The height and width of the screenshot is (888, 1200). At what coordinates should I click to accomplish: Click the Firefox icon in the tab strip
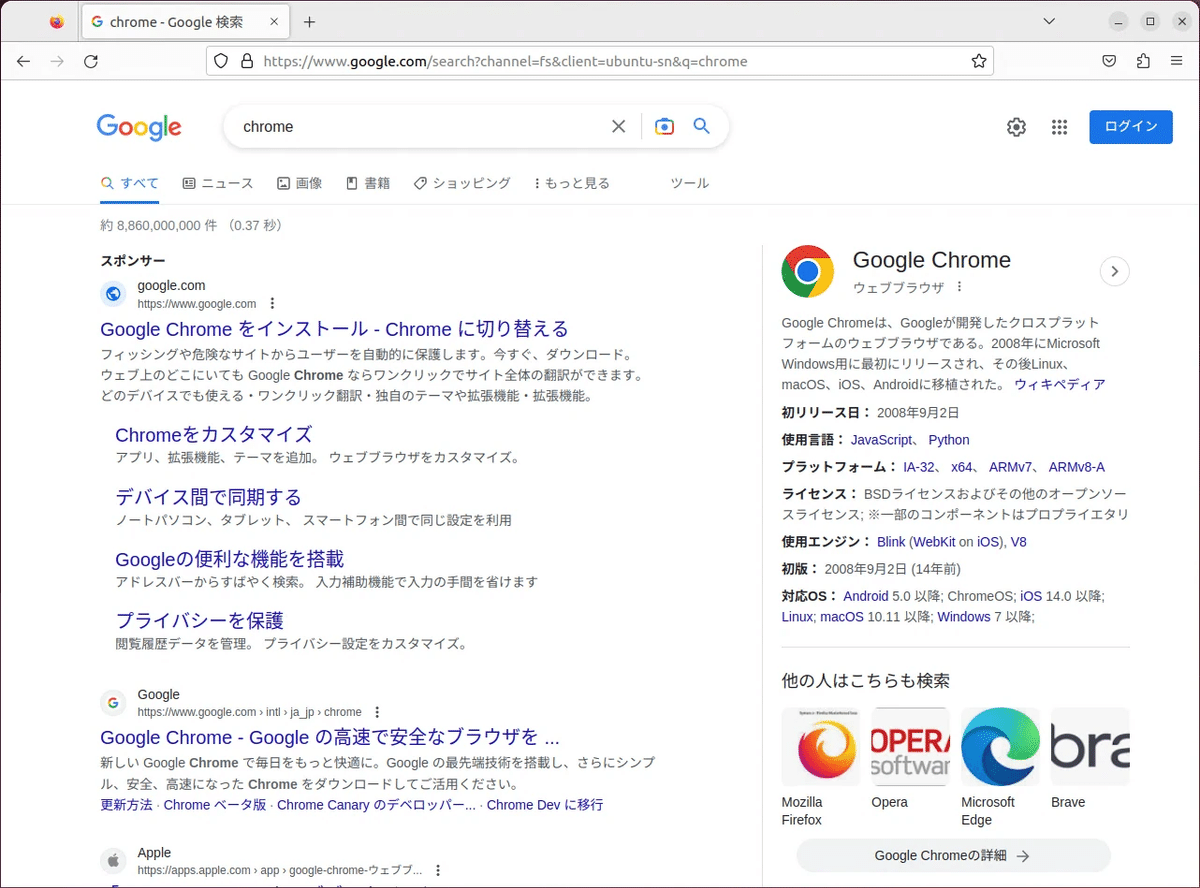pyautogui.click(x=57, y=21)
